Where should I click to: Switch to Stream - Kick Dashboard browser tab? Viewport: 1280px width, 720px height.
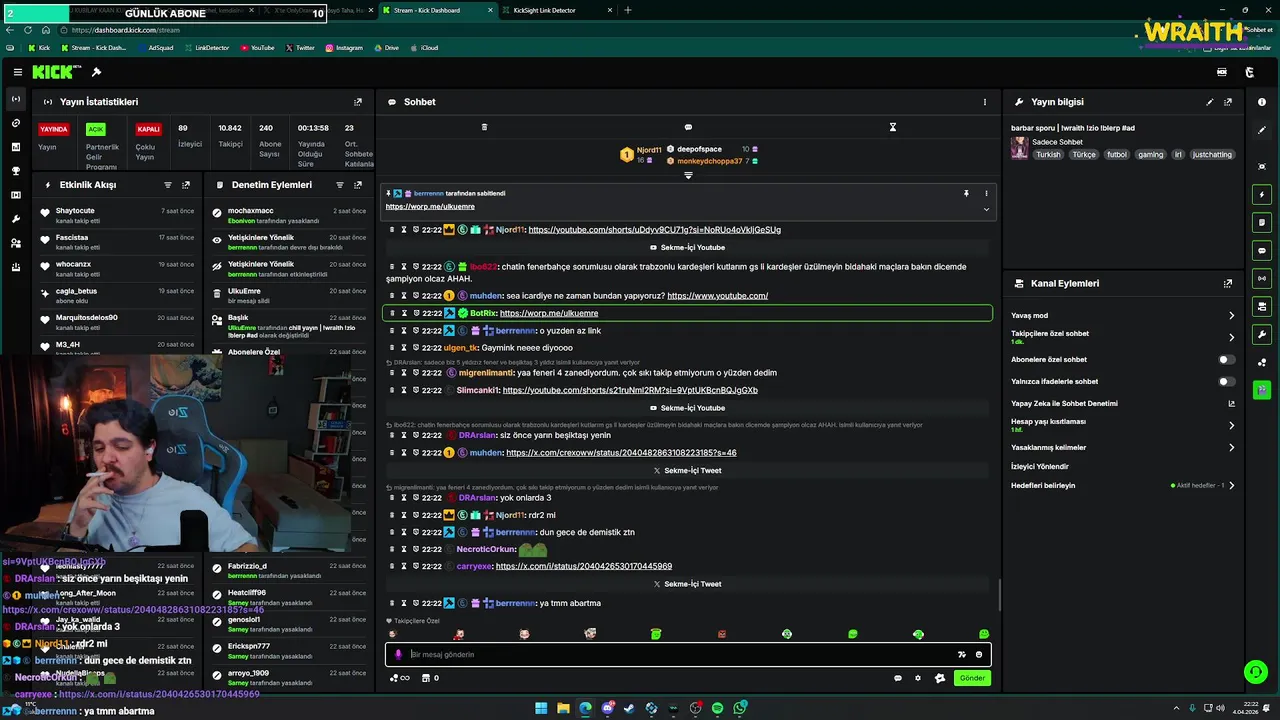438,10
